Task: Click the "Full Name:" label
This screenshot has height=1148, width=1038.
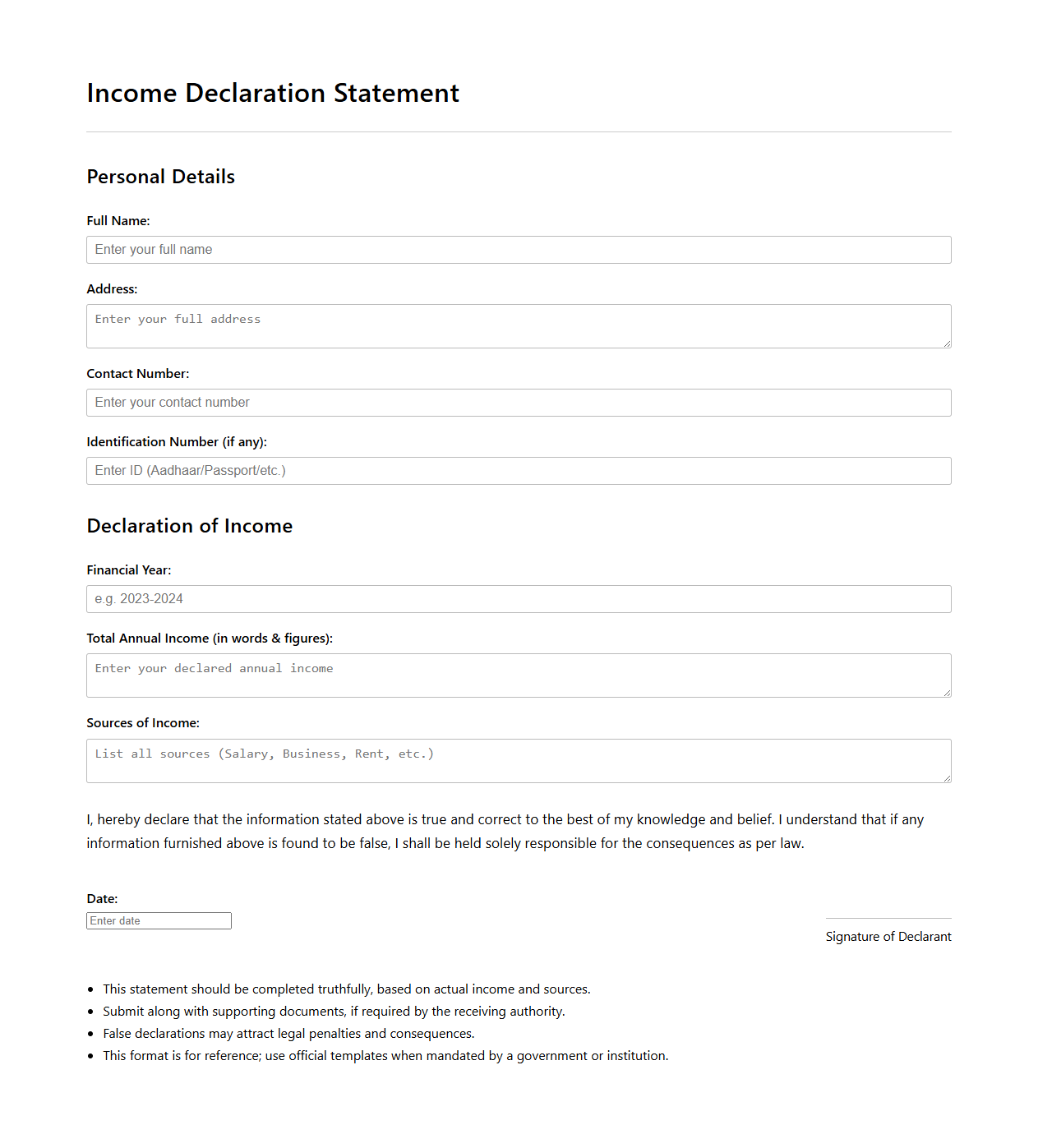Action: [118, 221]
